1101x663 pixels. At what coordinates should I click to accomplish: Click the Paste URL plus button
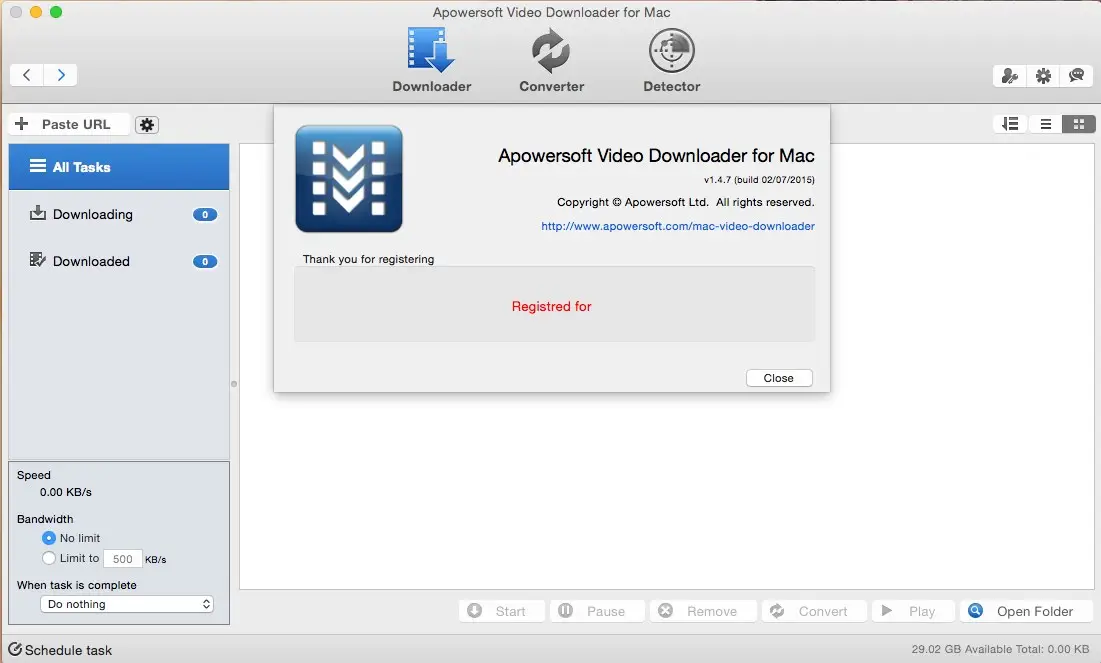click(70, 124)
